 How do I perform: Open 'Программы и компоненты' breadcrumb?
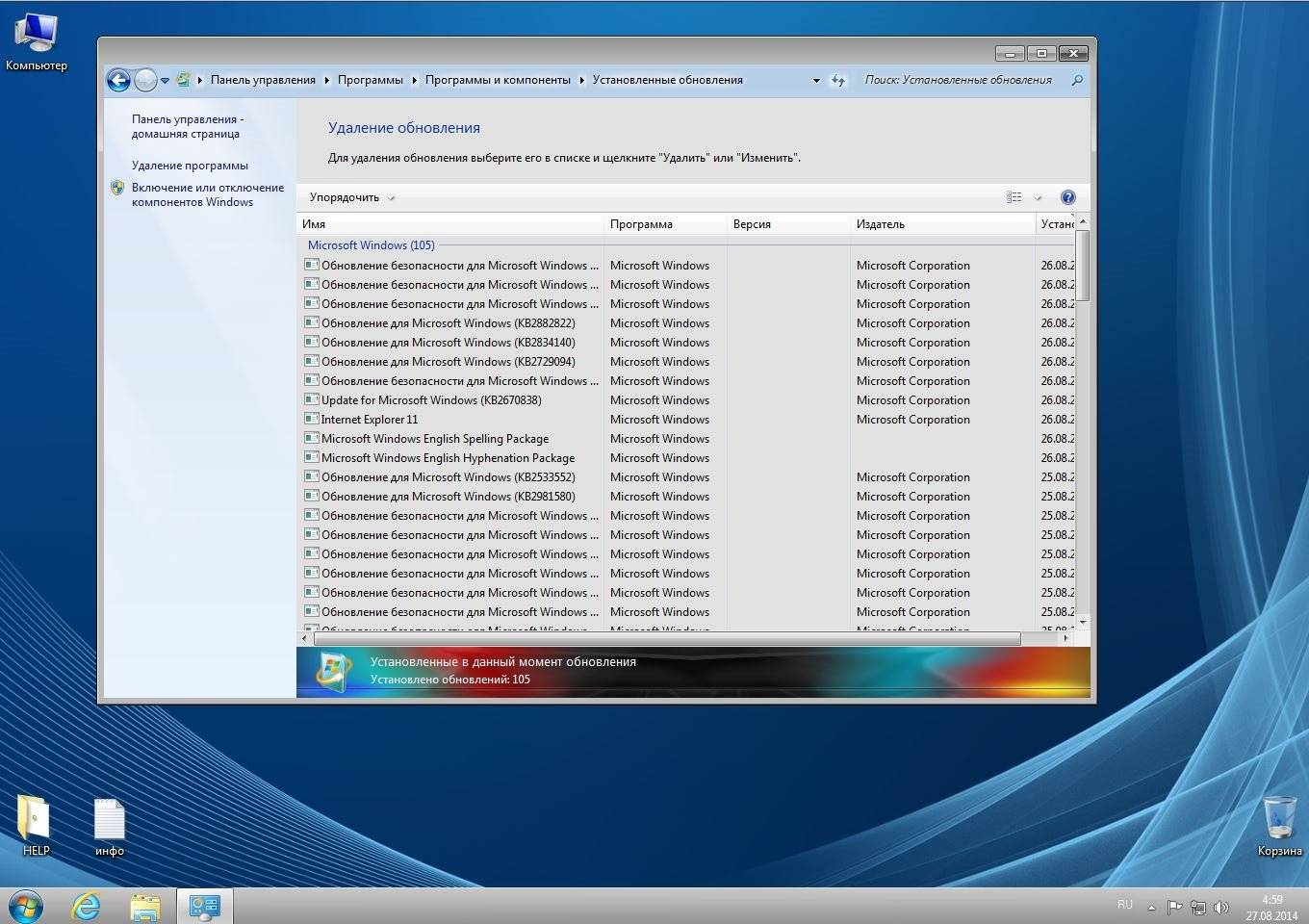tap(498, 80)
